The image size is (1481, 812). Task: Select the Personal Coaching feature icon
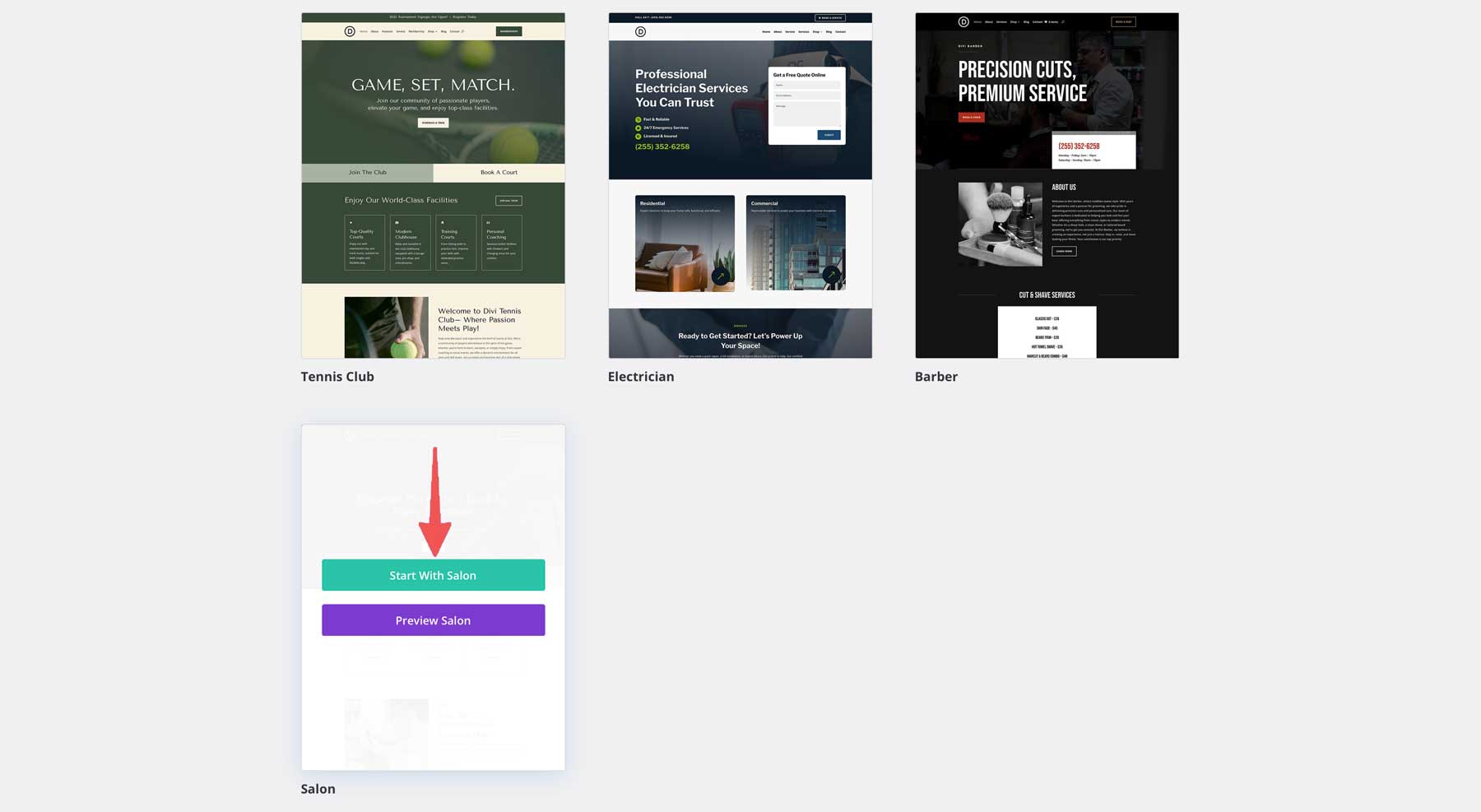point(489,222)
